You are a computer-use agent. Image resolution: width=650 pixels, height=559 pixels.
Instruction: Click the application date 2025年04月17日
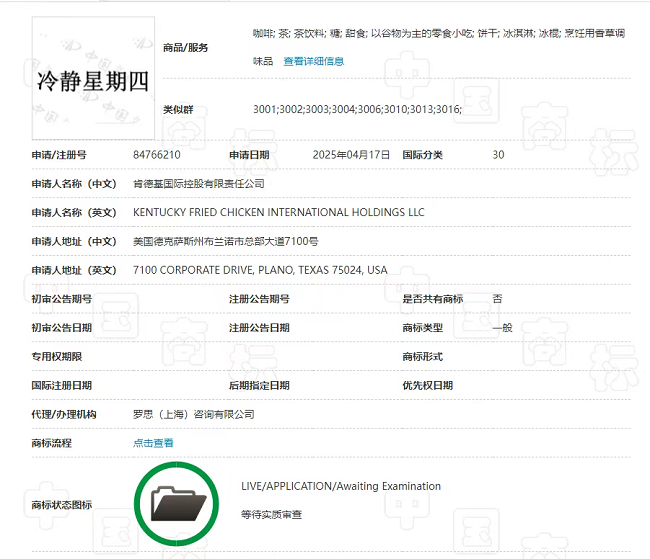pyautogui.click(x=350, y=155)
